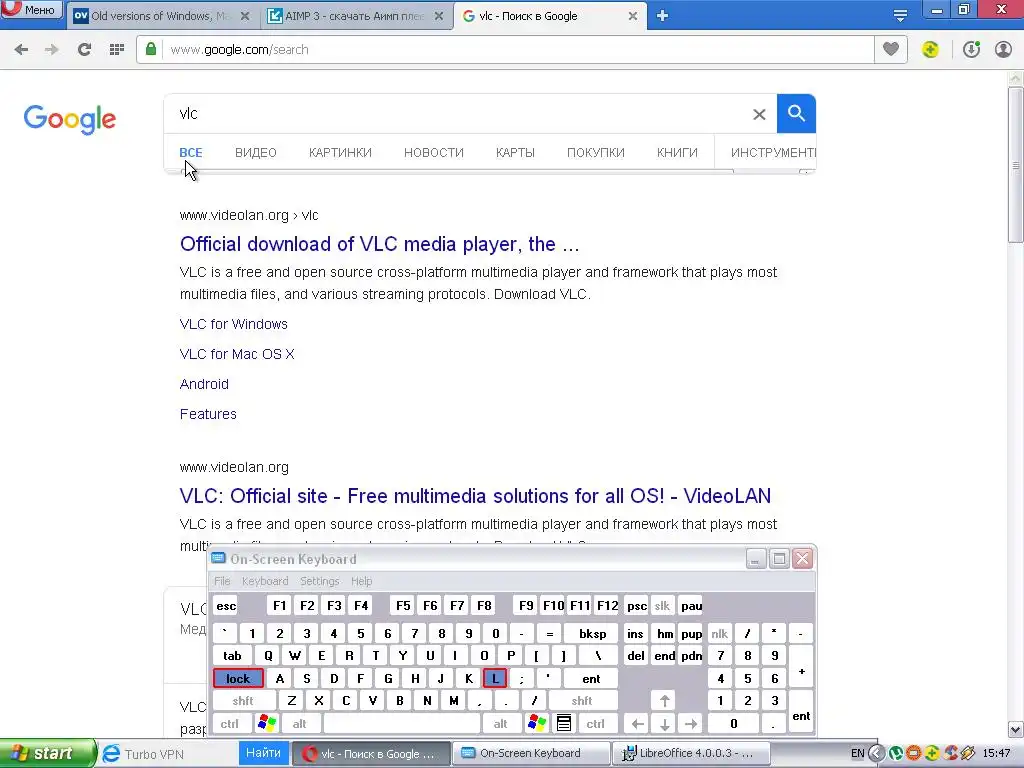Click the ent key next to apostrophe
This screenshot has width=1024, height=768.
point(591,679)
